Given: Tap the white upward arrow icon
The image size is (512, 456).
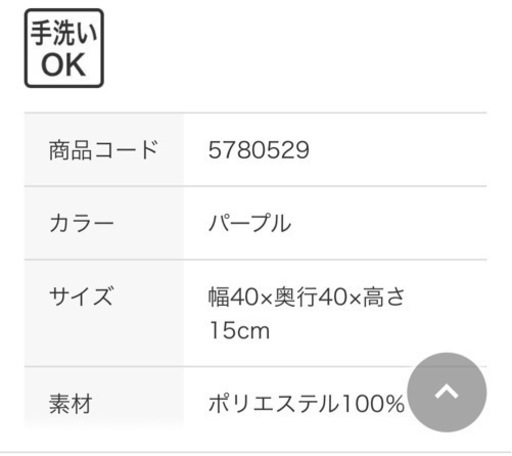Looking at the screenshot, I should (447, 392).
